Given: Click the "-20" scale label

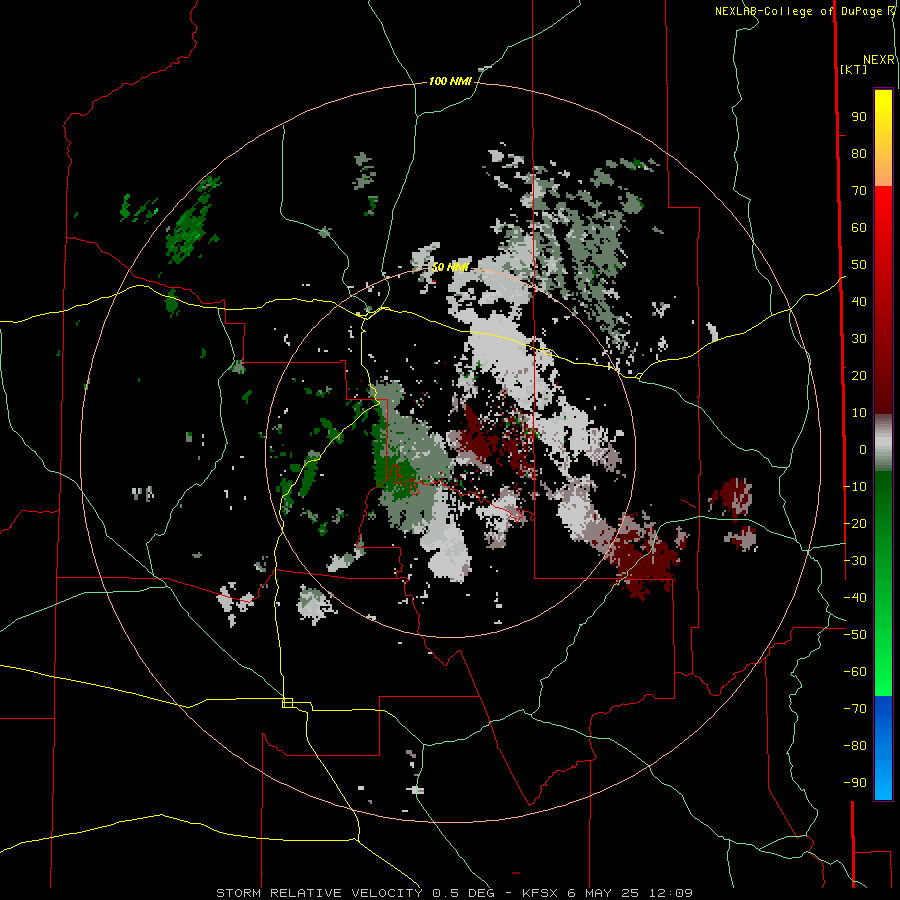Looking at the screenshot, I should 855,523.
